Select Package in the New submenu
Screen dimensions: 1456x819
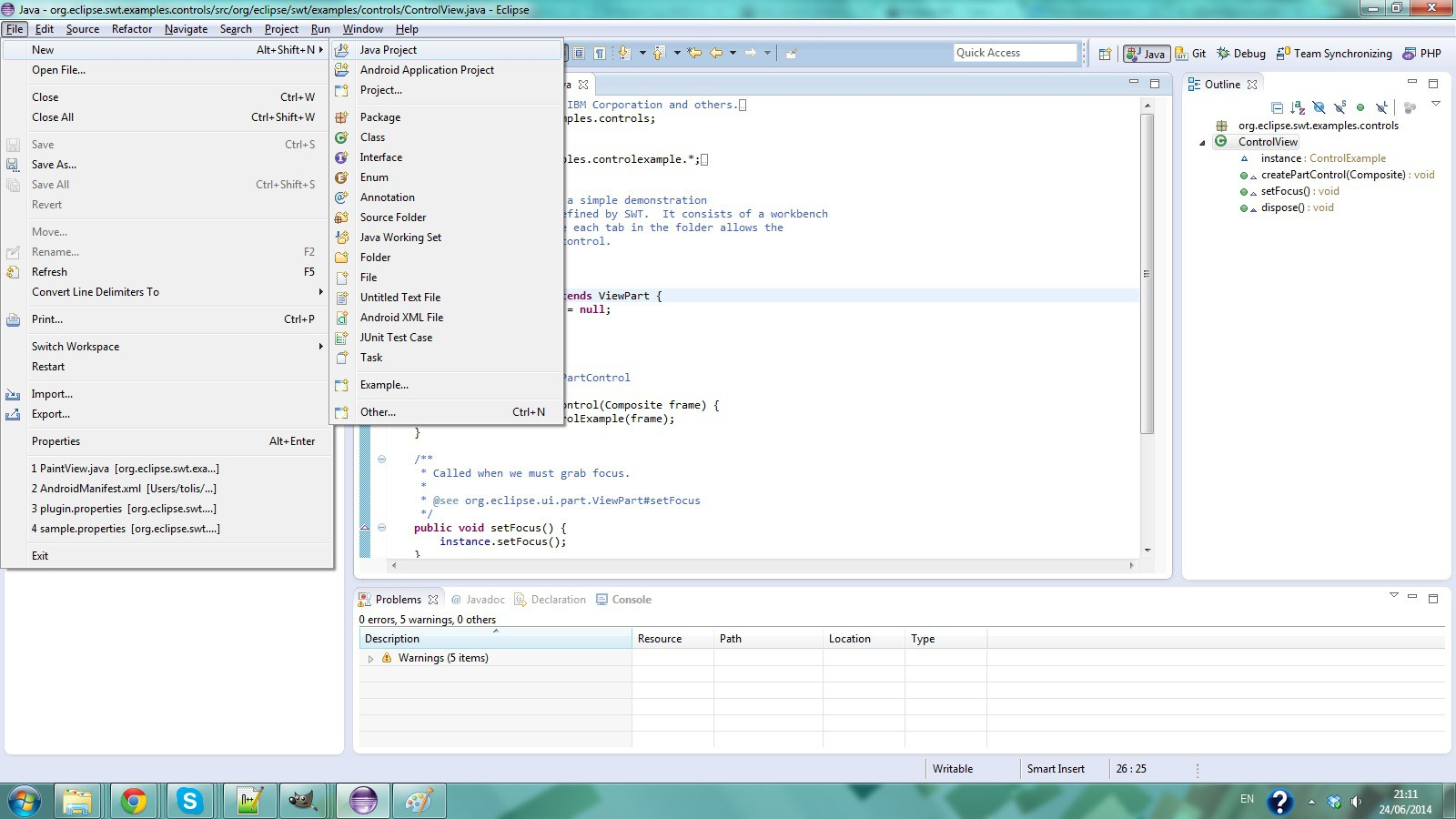[446, 117]
